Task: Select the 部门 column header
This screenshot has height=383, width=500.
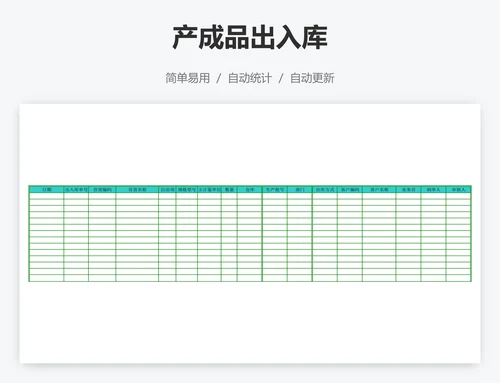Action: (x=300, y=190)
